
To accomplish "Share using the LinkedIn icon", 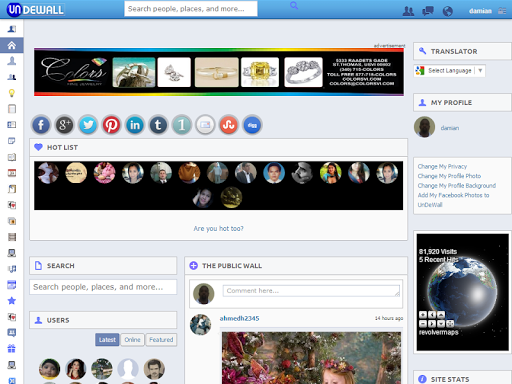I will 135,125.
